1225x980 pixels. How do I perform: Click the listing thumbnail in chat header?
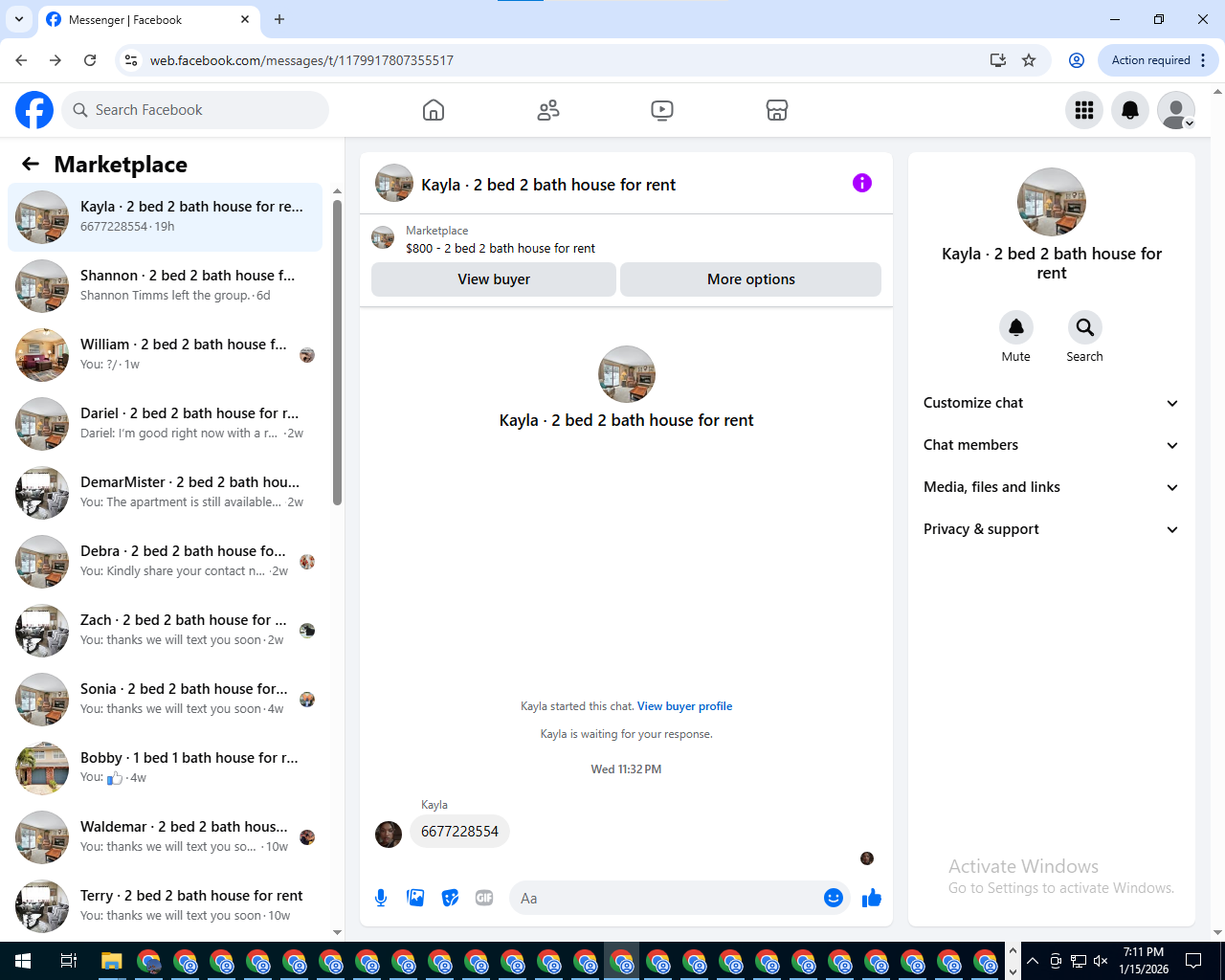click(394, 183)
